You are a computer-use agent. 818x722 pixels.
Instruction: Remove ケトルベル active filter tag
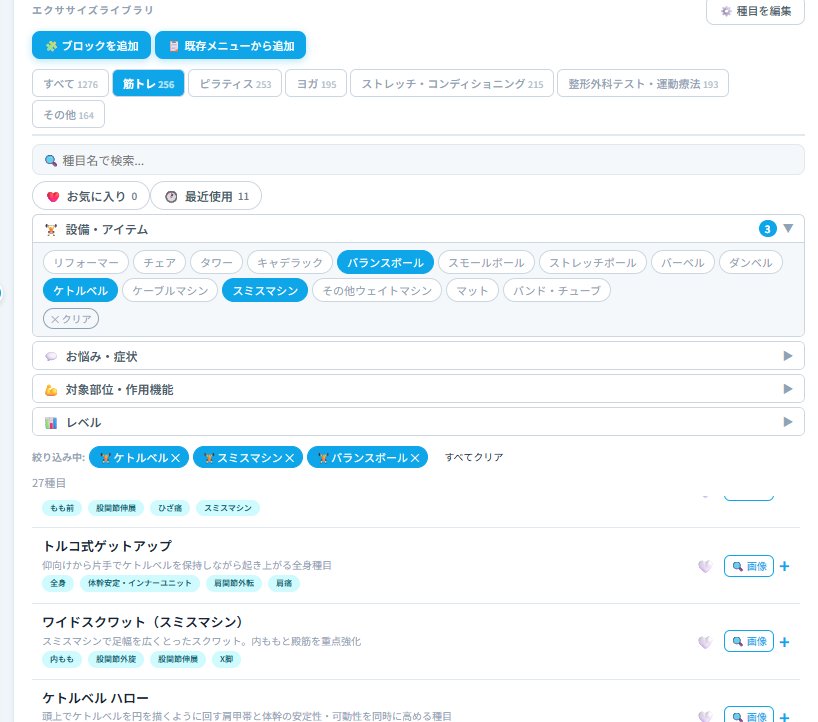point(175,458)
